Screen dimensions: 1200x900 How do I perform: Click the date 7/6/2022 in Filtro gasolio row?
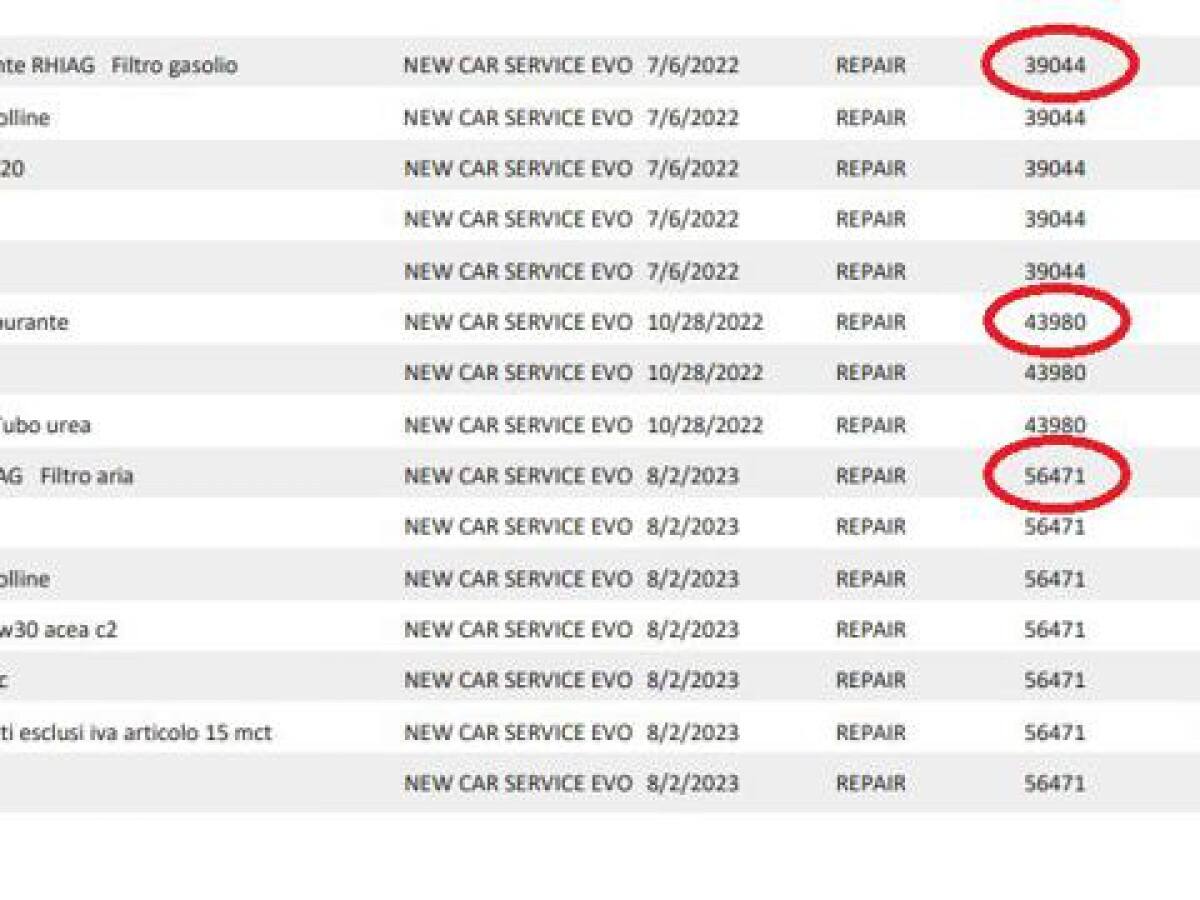pos(692,66)
